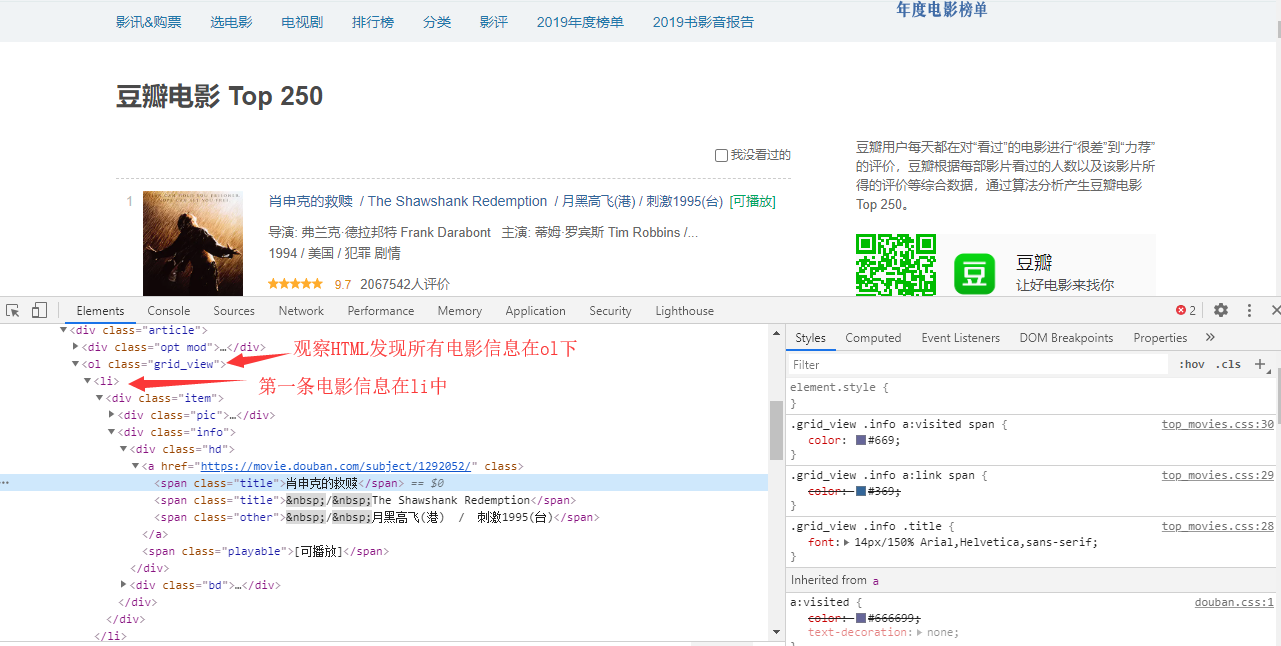Select the Computed pane tab
1281x646 pixels.
(873, 338)
